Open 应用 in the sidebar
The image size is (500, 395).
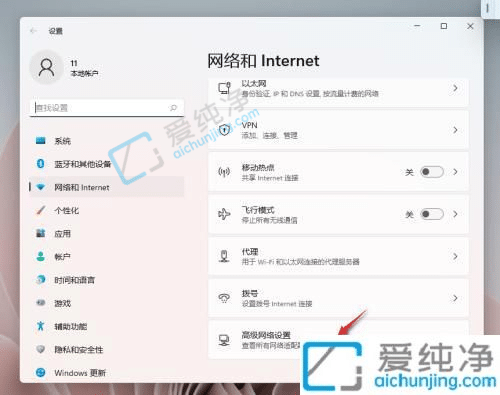107,233
